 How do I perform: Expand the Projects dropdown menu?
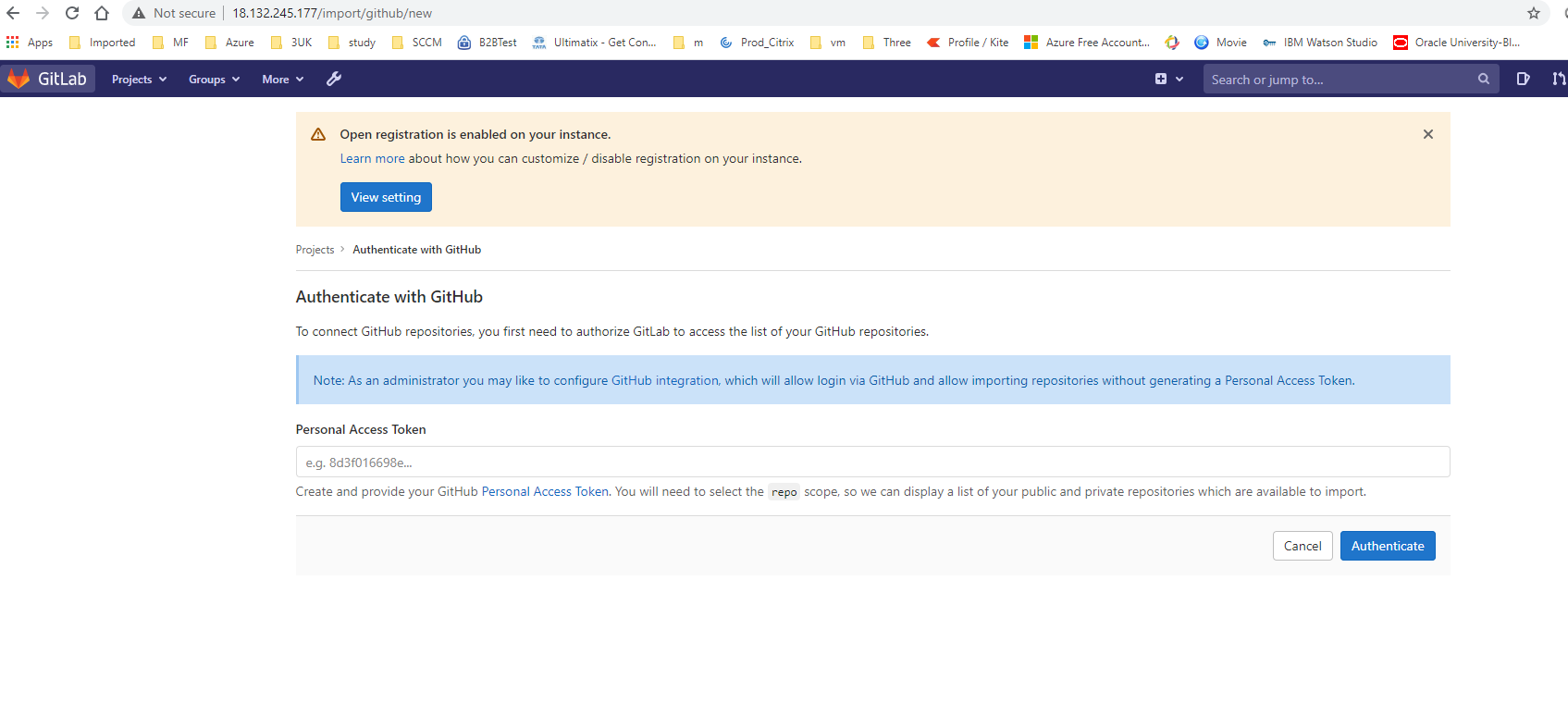140,79
